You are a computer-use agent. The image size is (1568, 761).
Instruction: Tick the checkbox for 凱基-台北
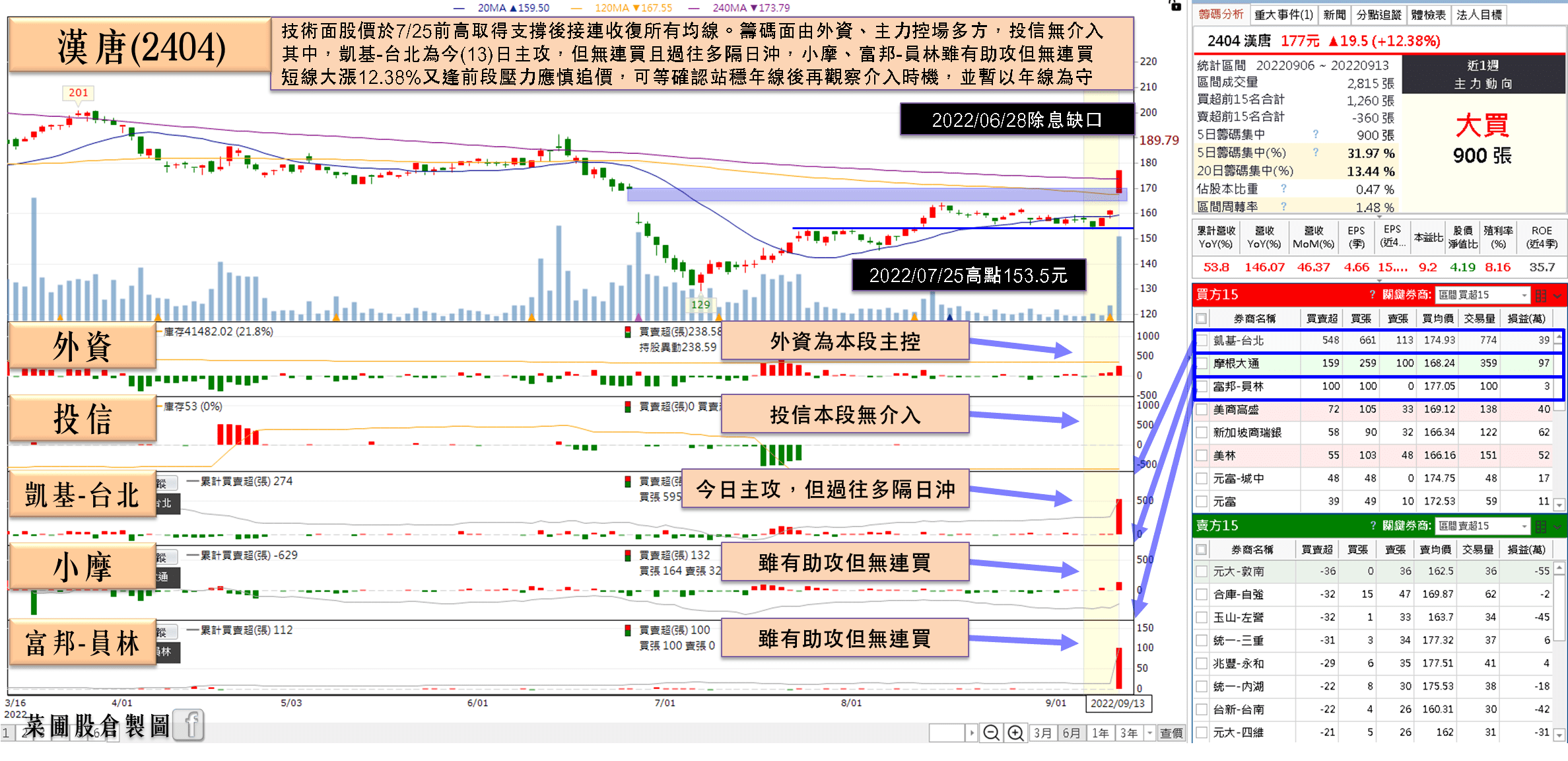pos(1202,341)
